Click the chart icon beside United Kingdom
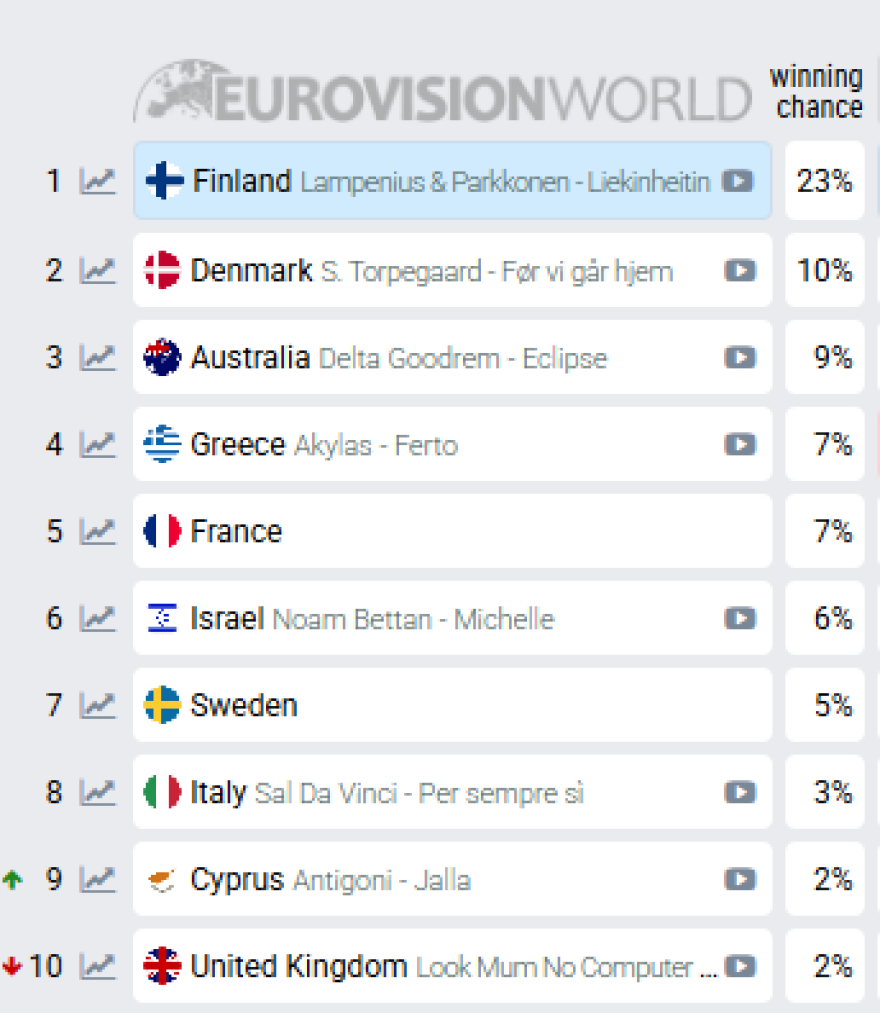 click(97, 966)
